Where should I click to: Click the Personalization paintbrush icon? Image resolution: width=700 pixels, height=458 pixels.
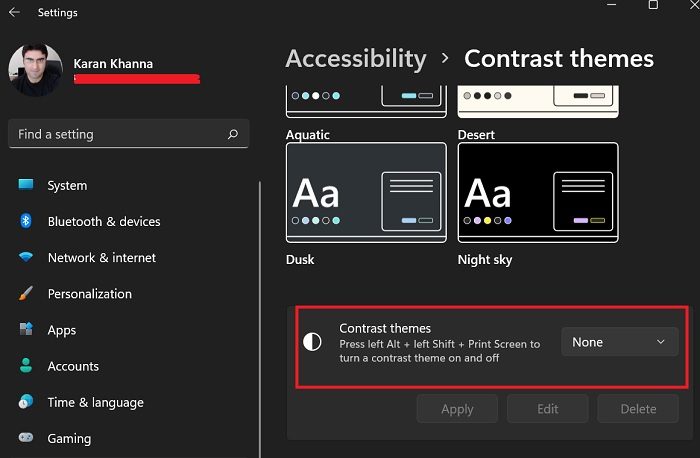[26, 294]
